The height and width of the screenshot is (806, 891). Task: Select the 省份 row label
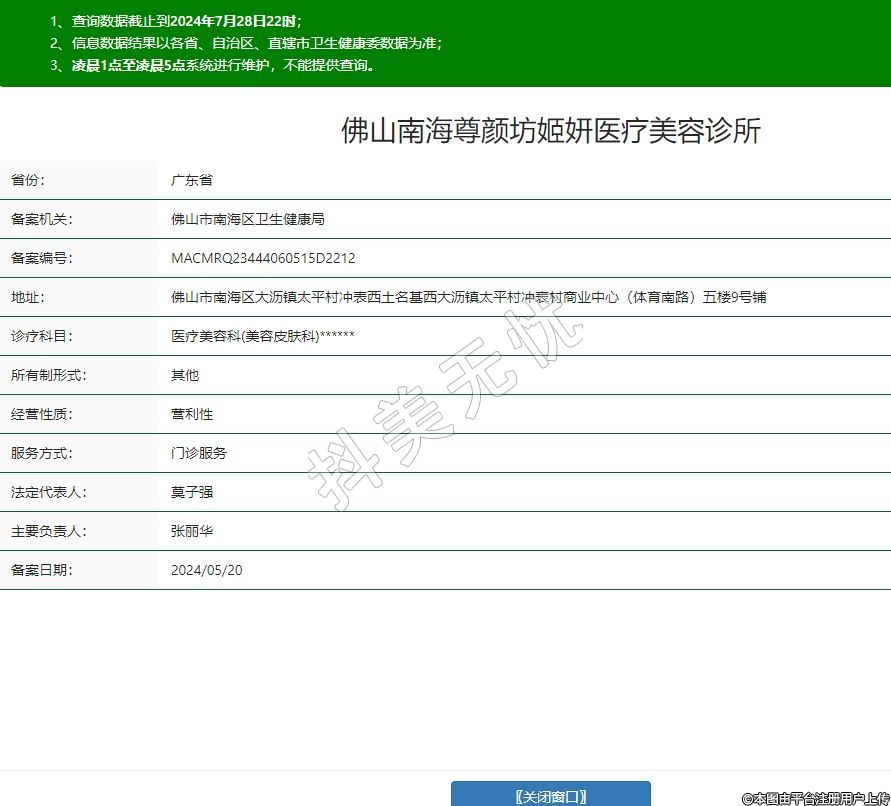click(28, 180)
